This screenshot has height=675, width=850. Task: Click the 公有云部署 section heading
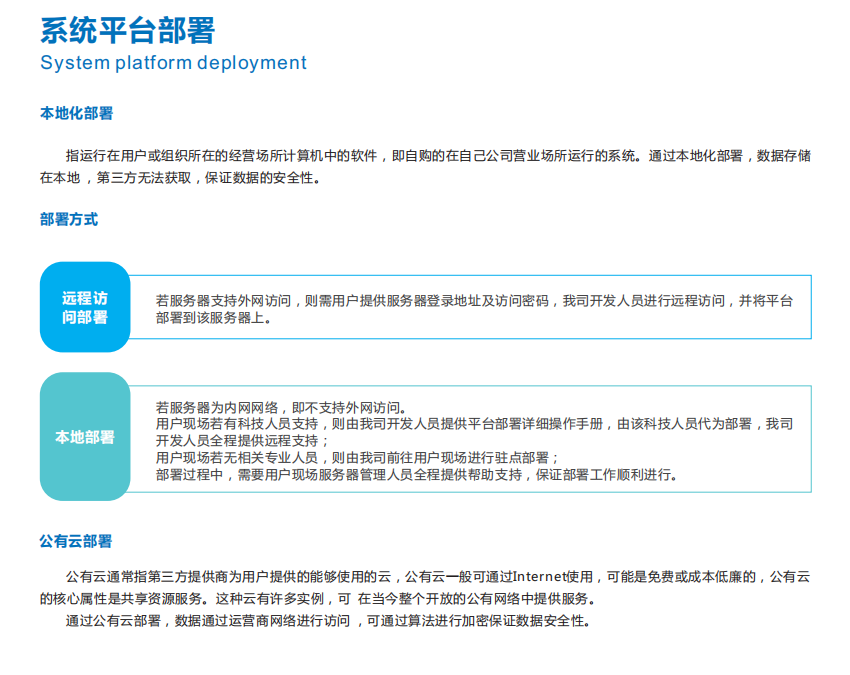coord(74,540)
